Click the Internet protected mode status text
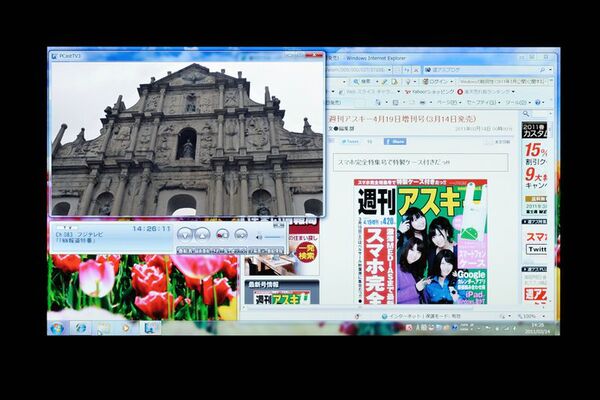 coord(421,316)
